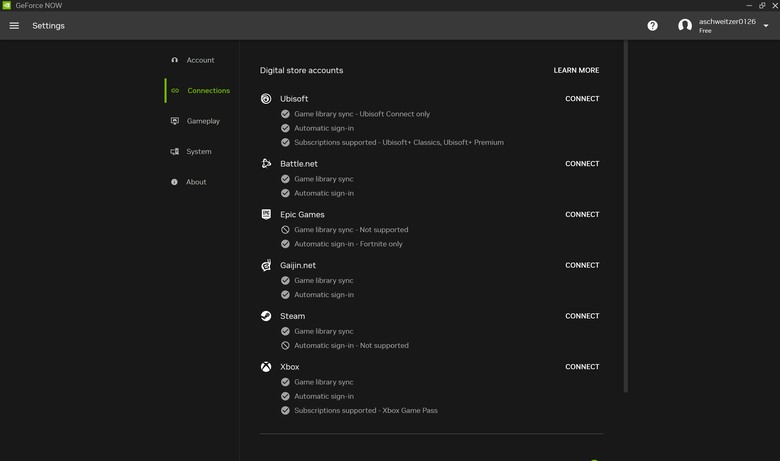Click the Xbox logo icon
Screen dimensions: 780x461
pos(266,367)
